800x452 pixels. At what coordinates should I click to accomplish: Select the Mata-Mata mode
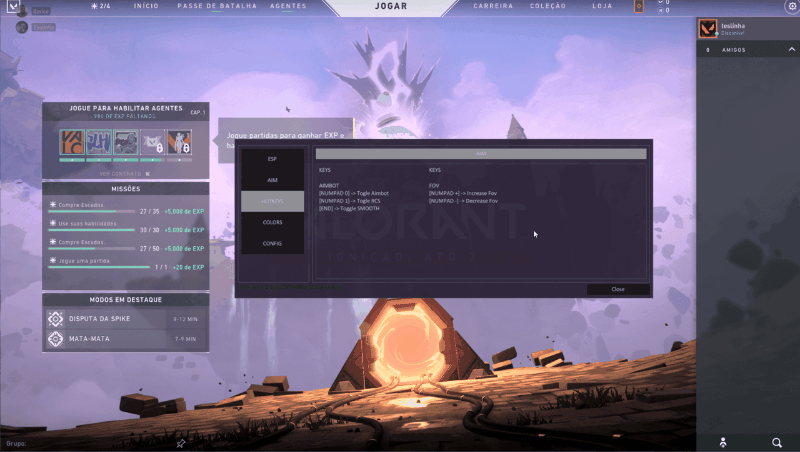[126, 339]
